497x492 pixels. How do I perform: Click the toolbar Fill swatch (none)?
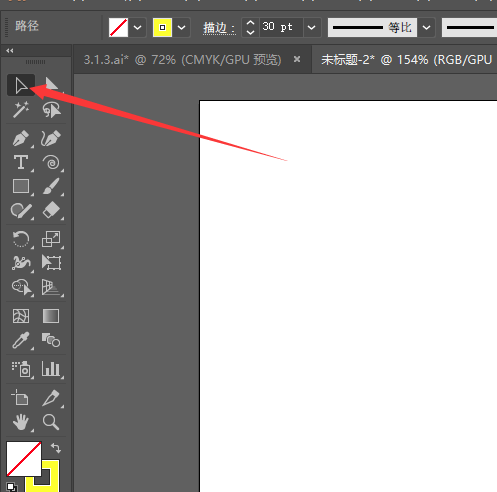coord(24,459)
